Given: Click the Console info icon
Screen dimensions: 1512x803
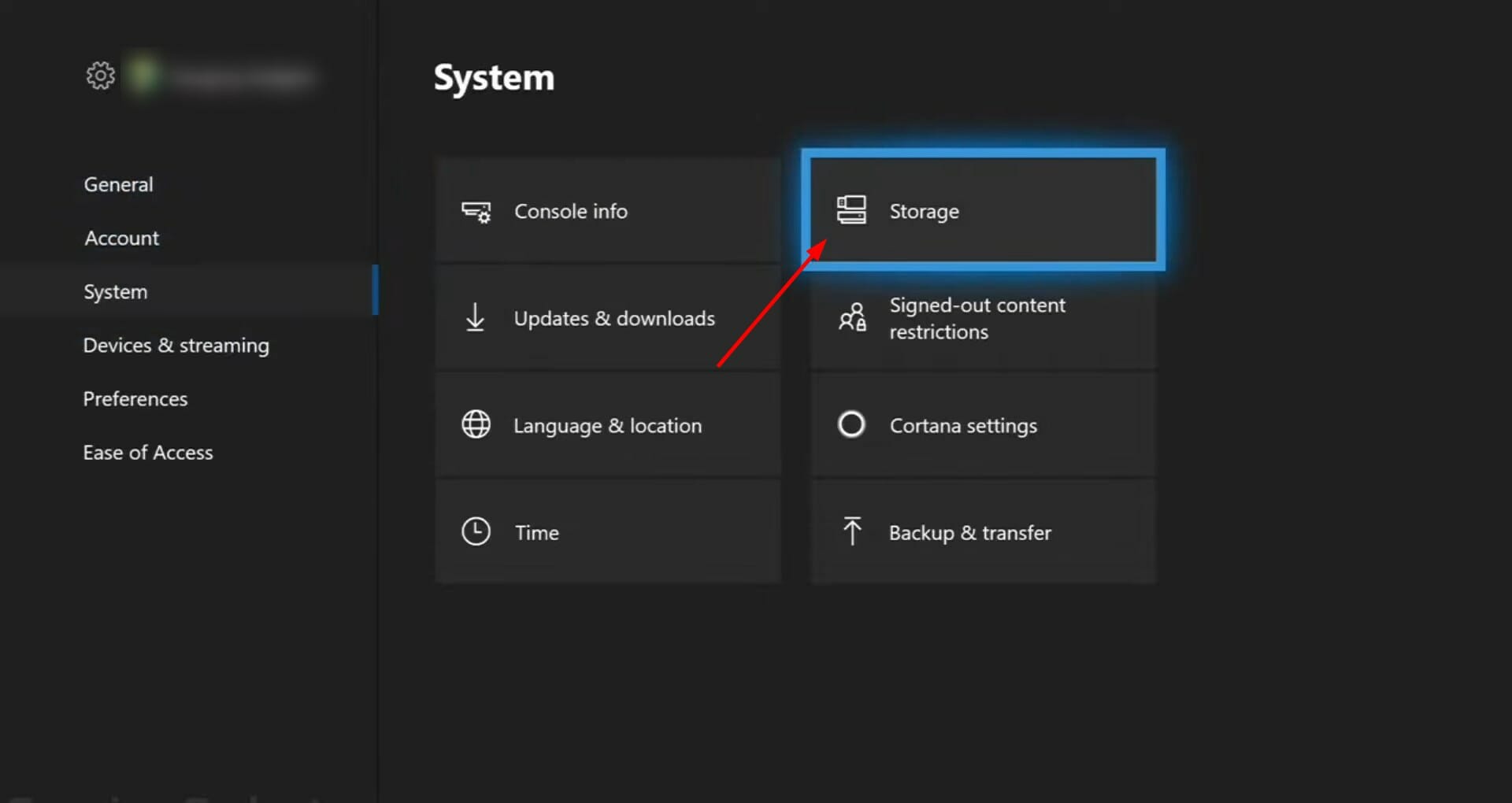Looking at the screenshot, I should (x=476, y=212).
